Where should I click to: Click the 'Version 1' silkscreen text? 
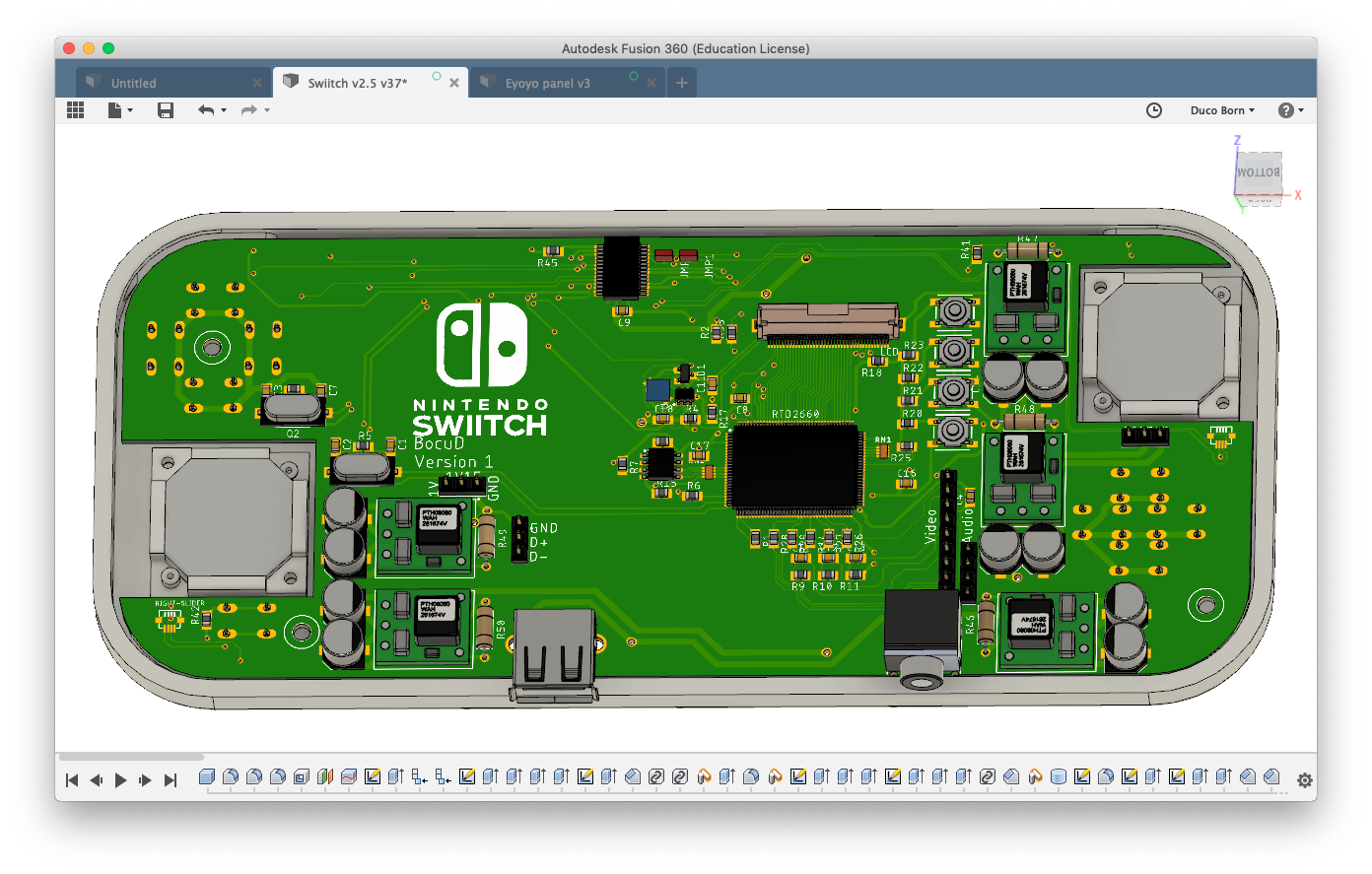pos(453,462)
